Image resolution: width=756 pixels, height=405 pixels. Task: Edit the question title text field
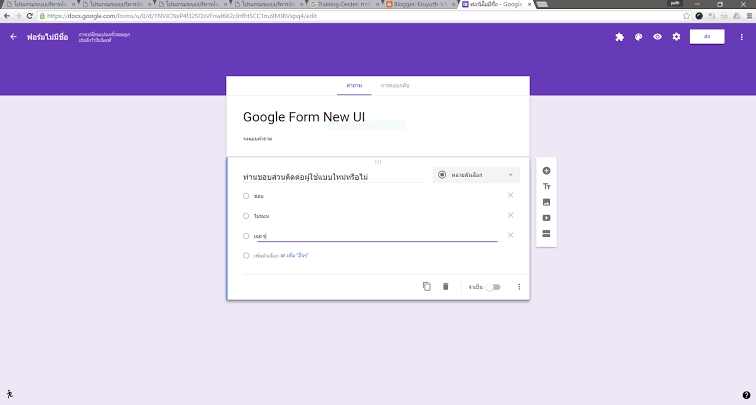tap(333, 177)
